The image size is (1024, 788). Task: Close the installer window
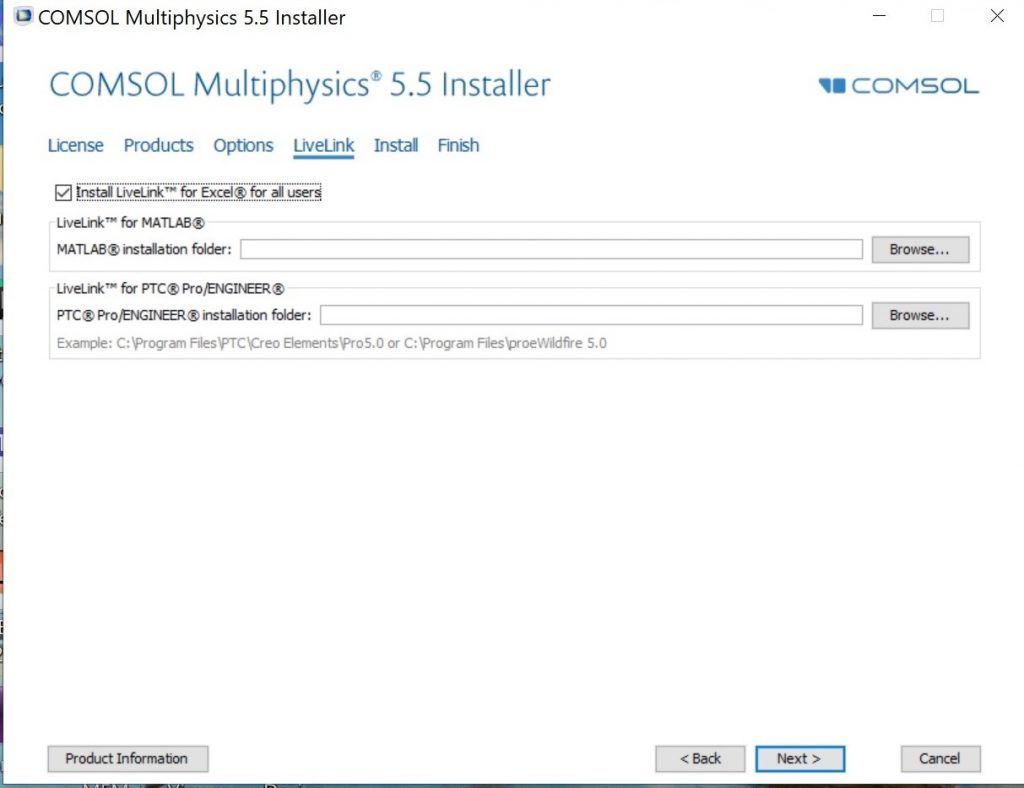[x=997, y=16]
